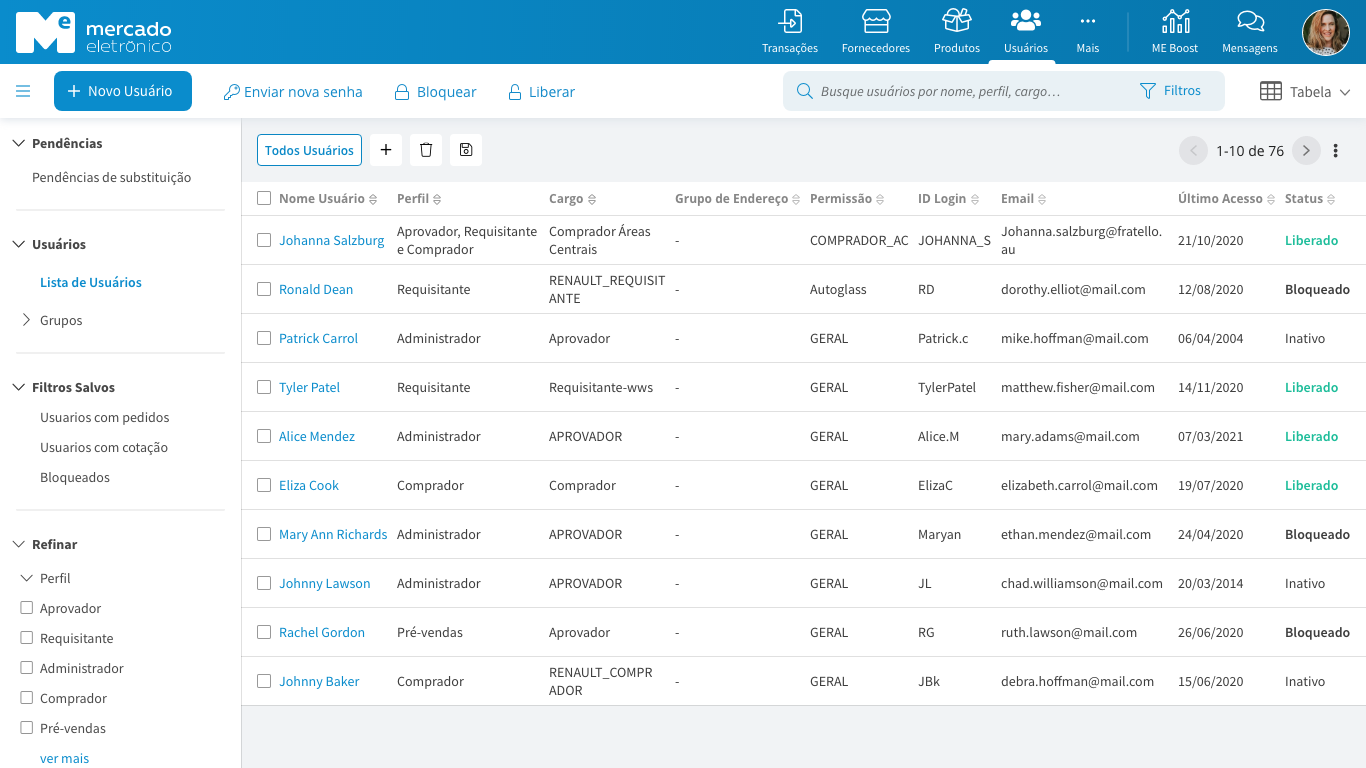The image size is (1366, 768).
Task: Enable the Aprovador refine checkbox
Action: coord(27,608)
